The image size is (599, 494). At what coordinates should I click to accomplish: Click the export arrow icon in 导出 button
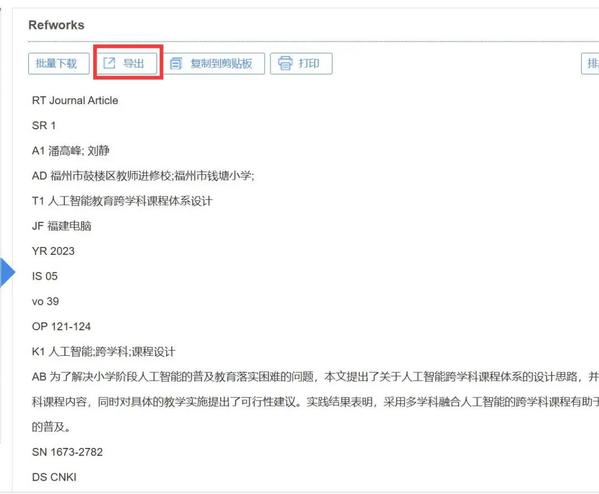[109, 63]
